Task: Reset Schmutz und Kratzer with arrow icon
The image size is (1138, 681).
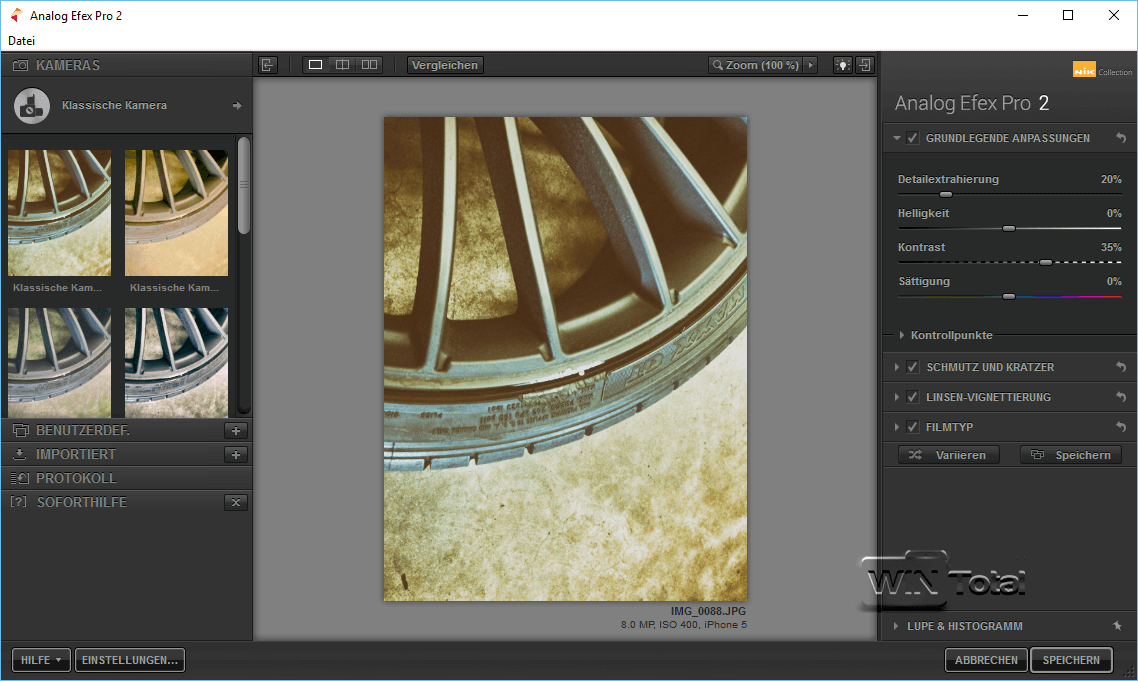Action: (1121, 367)
